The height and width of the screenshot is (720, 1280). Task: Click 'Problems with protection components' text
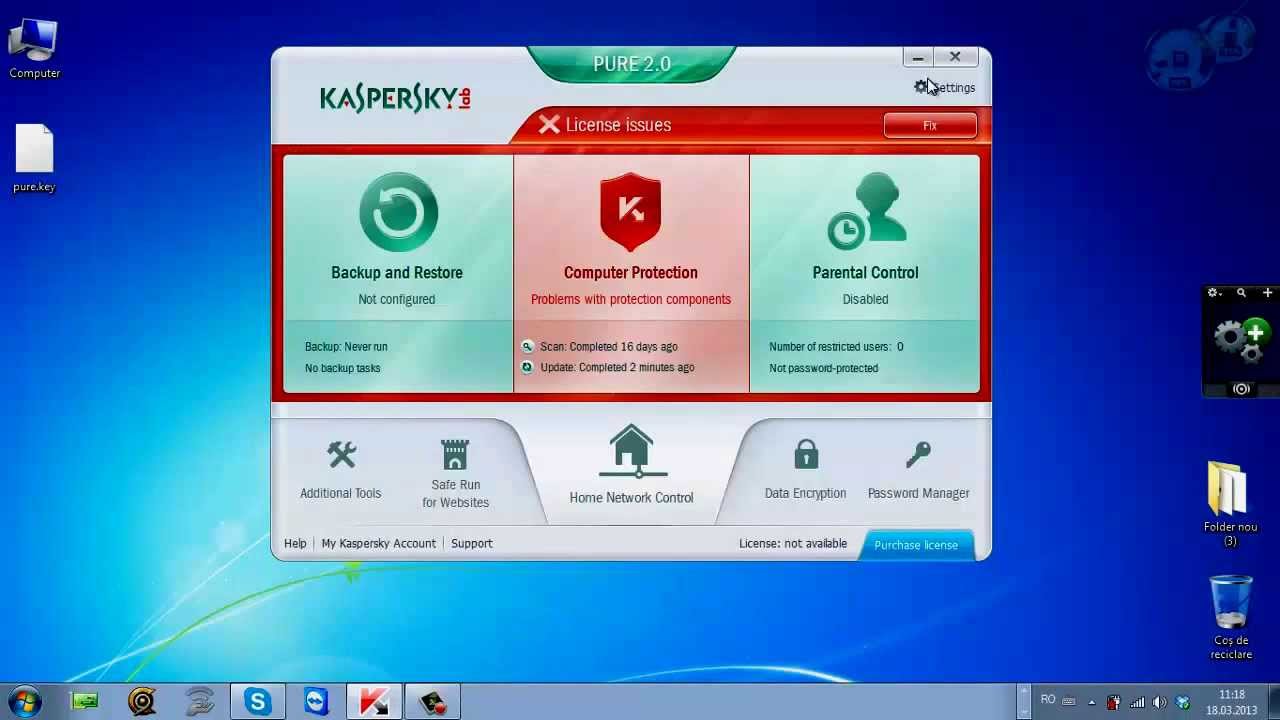(x=631, y=299)
